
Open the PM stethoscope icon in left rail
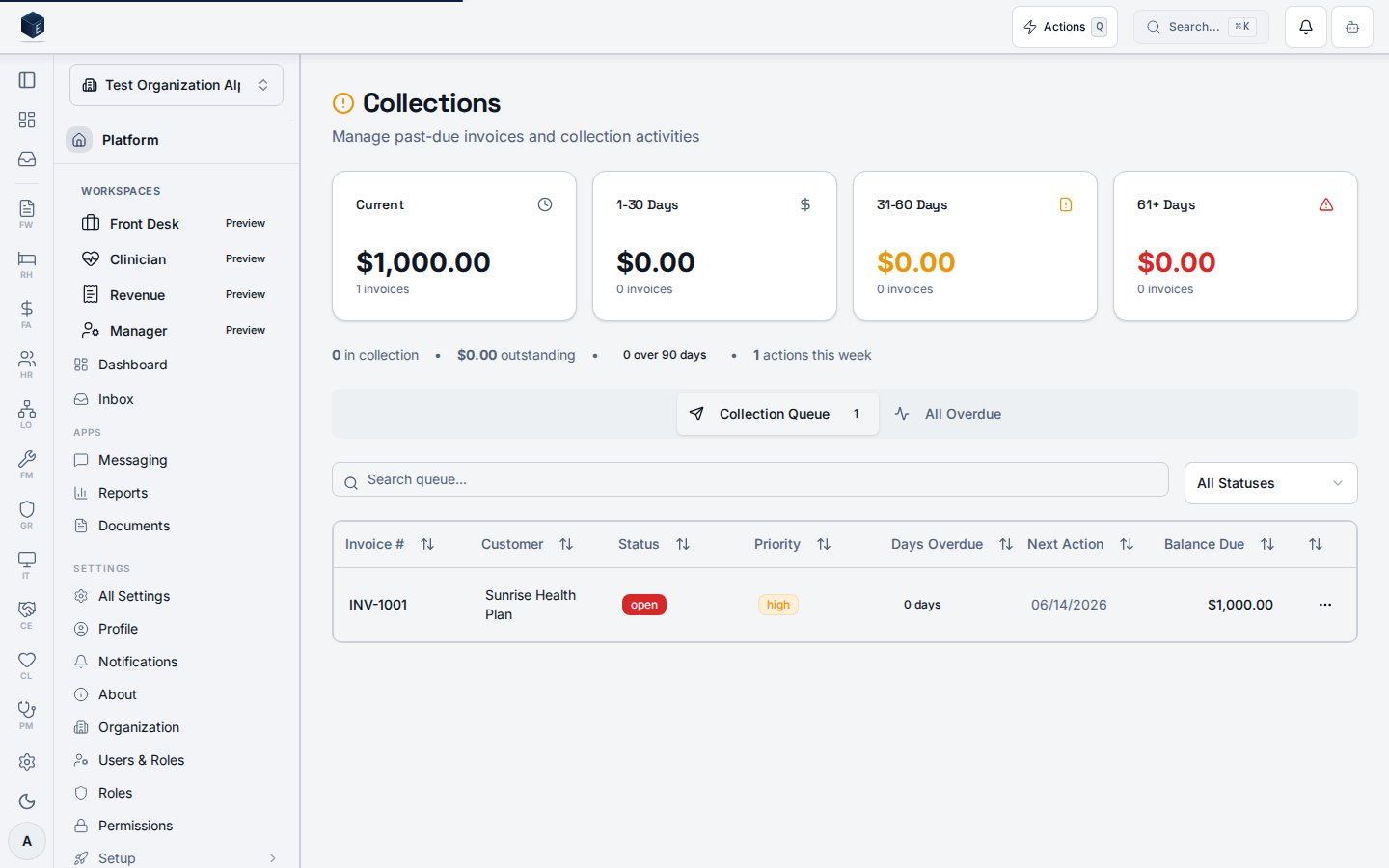(x=27, y=714)
